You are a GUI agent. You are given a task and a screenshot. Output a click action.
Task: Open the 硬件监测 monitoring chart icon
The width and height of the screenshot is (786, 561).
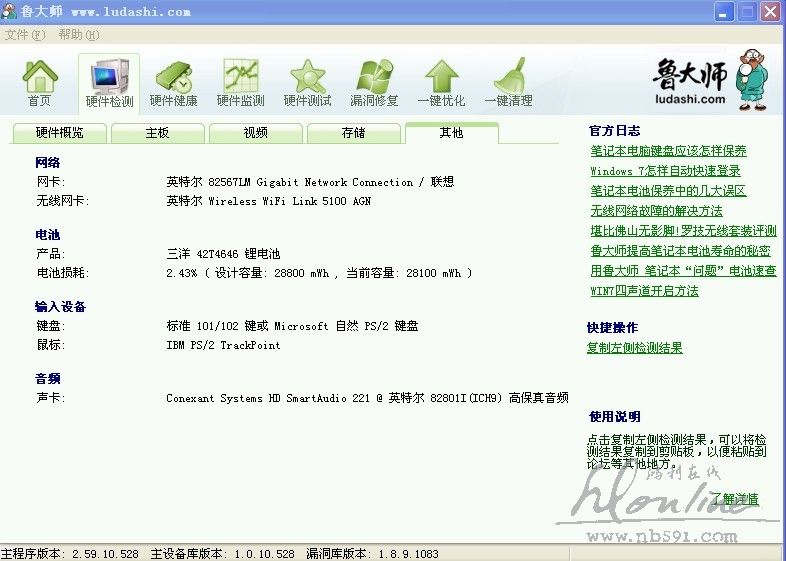(241, 83)
